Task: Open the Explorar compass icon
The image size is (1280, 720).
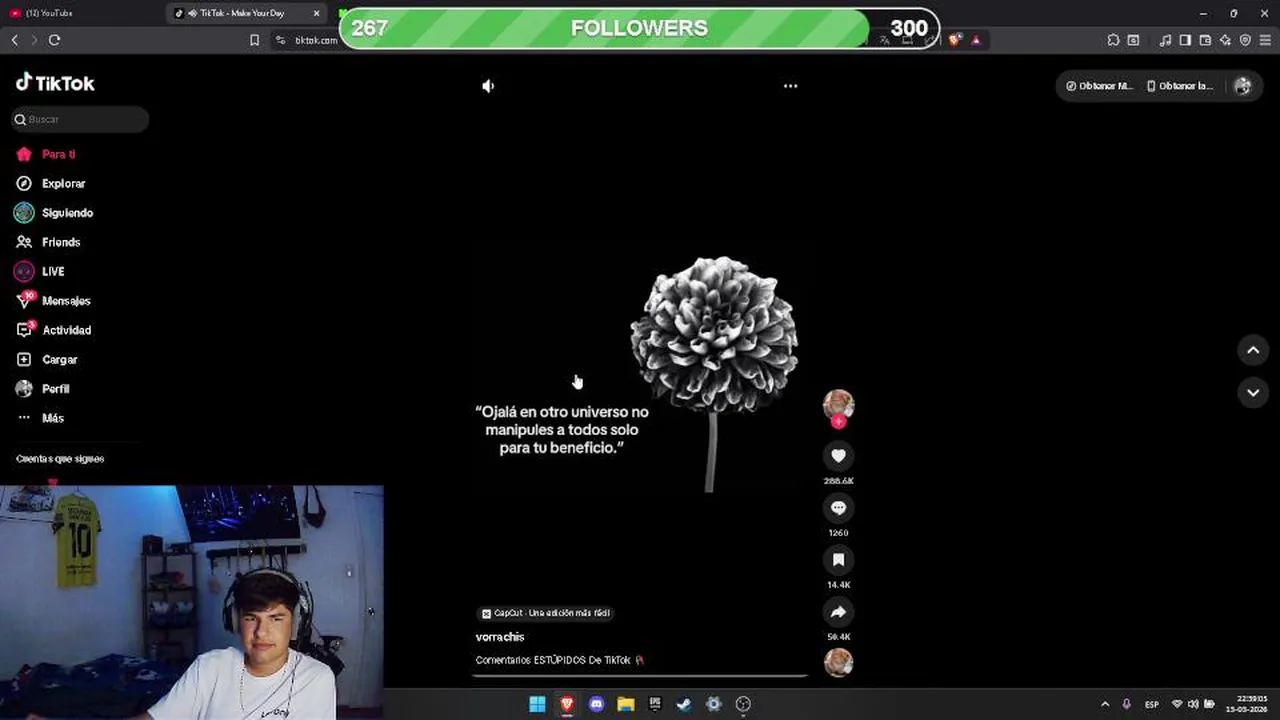Action: (x=24, y=183)
